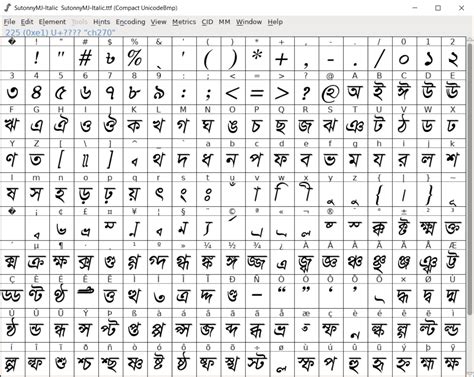Maximize the FontForge window

tap(438, 8)
